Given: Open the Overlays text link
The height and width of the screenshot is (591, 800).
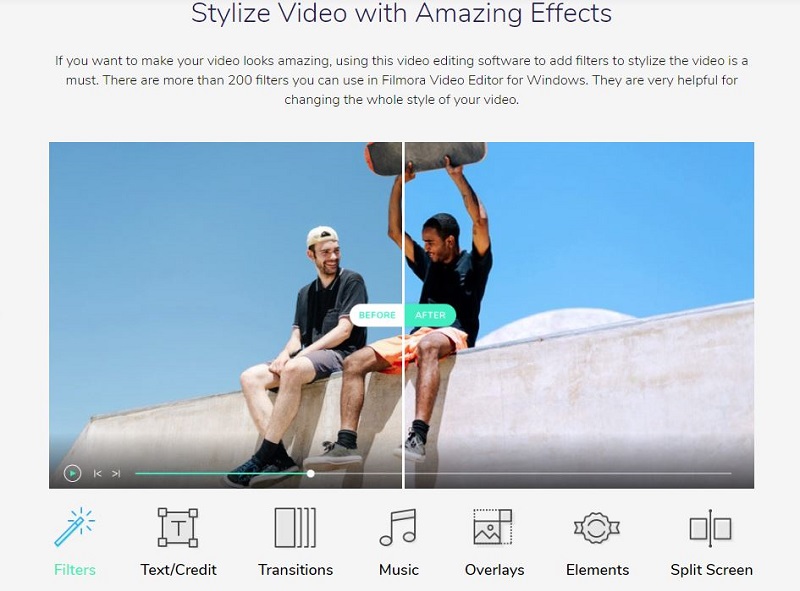Looking at the screenshot, I should click(494, 570).
